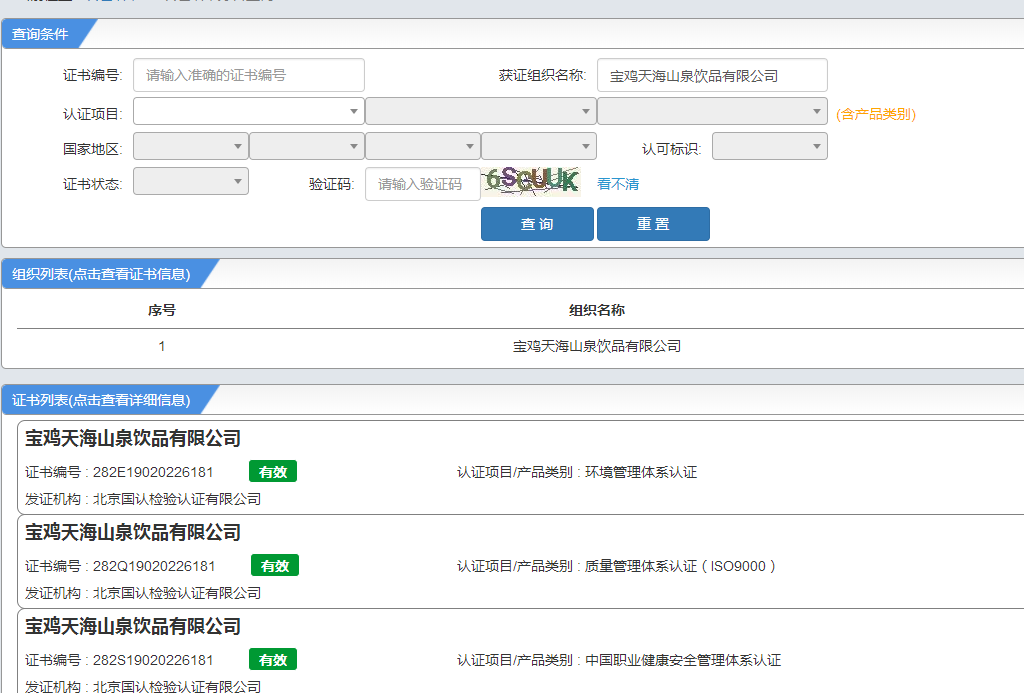Open the second 国家地区 dropdown
The width and height of the screenshot is (1024, 693).
[307, 146]
